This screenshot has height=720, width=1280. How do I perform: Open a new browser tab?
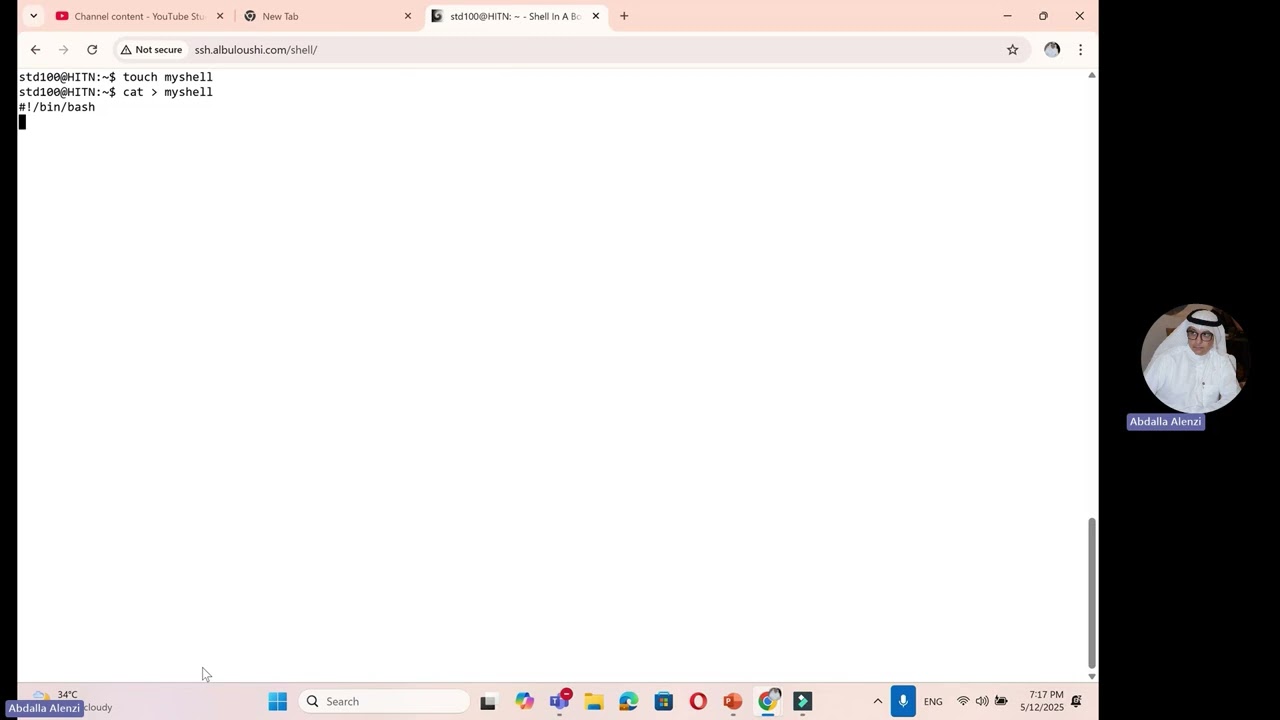(624, 16)
